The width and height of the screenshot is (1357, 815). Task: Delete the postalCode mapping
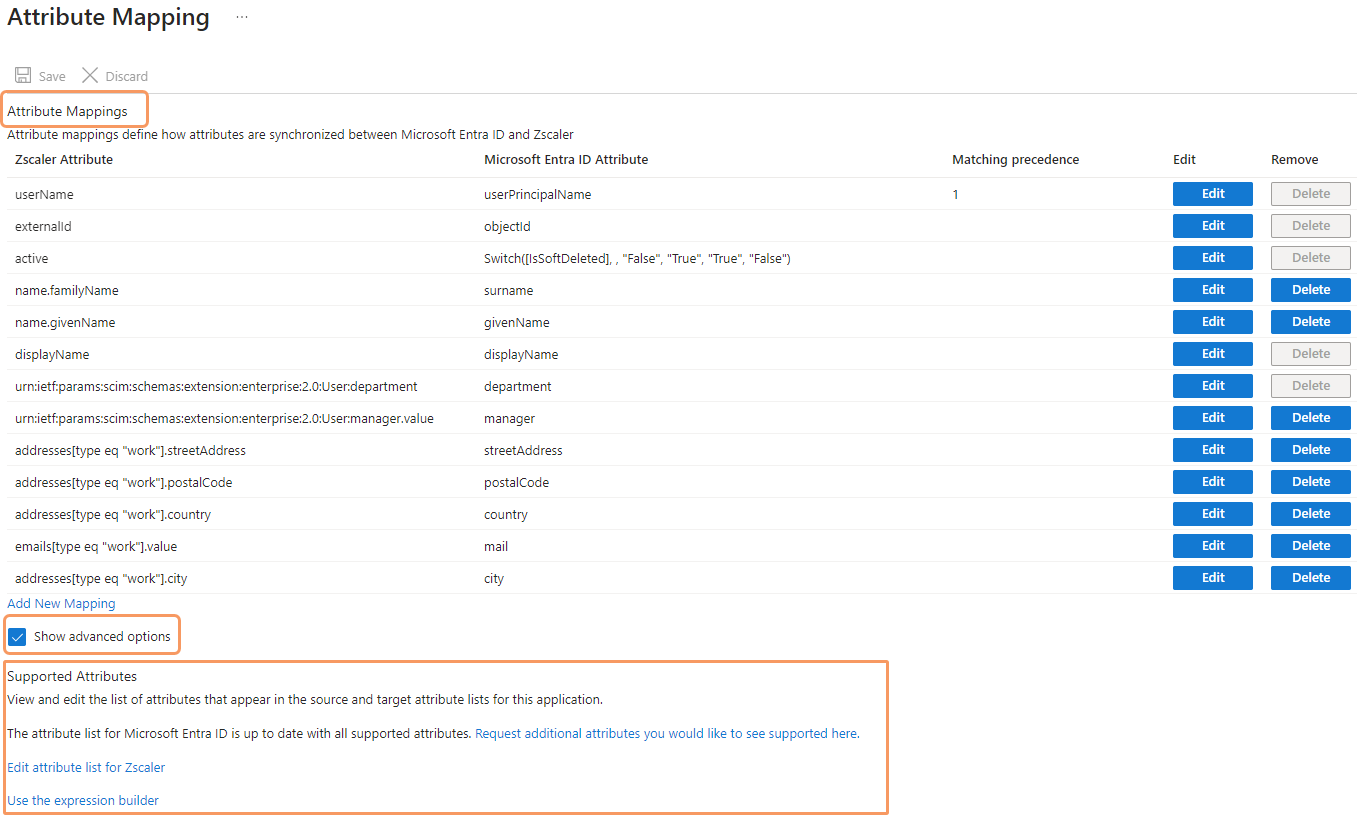click(x=1310, y=482)
